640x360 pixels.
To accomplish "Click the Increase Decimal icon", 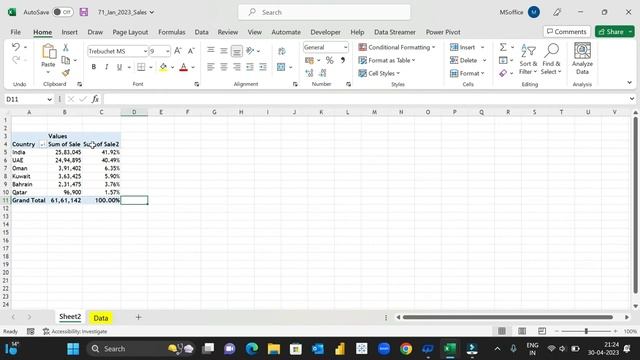I will (309, 73).
